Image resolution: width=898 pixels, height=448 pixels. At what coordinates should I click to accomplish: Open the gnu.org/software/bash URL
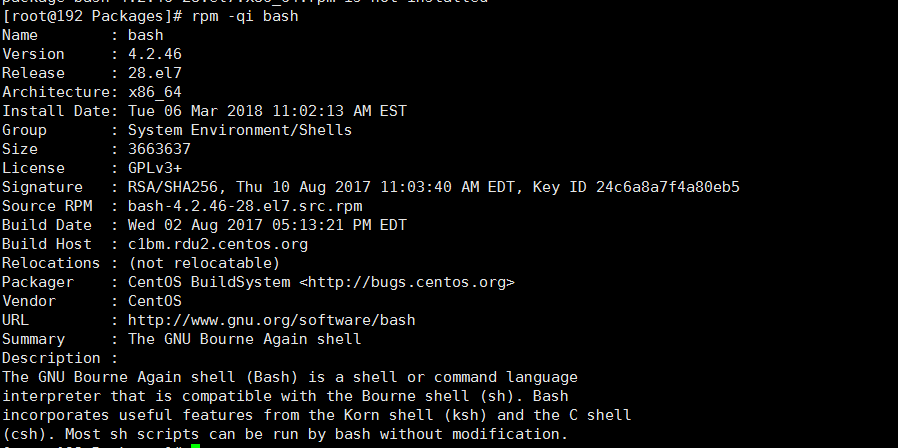coord(271,320)
